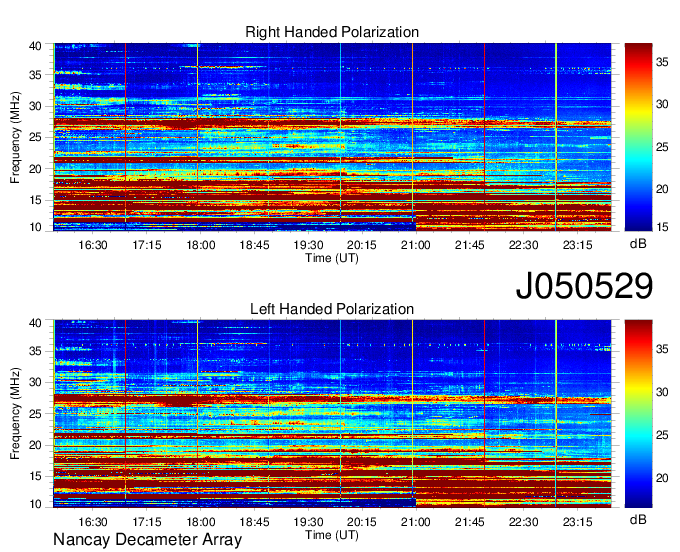Click 23:15 tick under Right Handed plot
Viewport: 680px width, 552px height.
pos(578,245)
